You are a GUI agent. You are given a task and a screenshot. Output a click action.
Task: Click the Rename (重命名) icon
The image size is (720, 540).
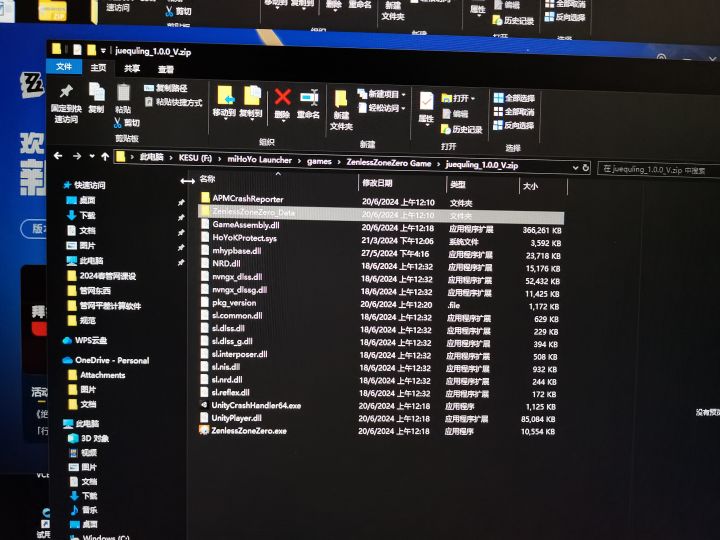pos(309,105)
